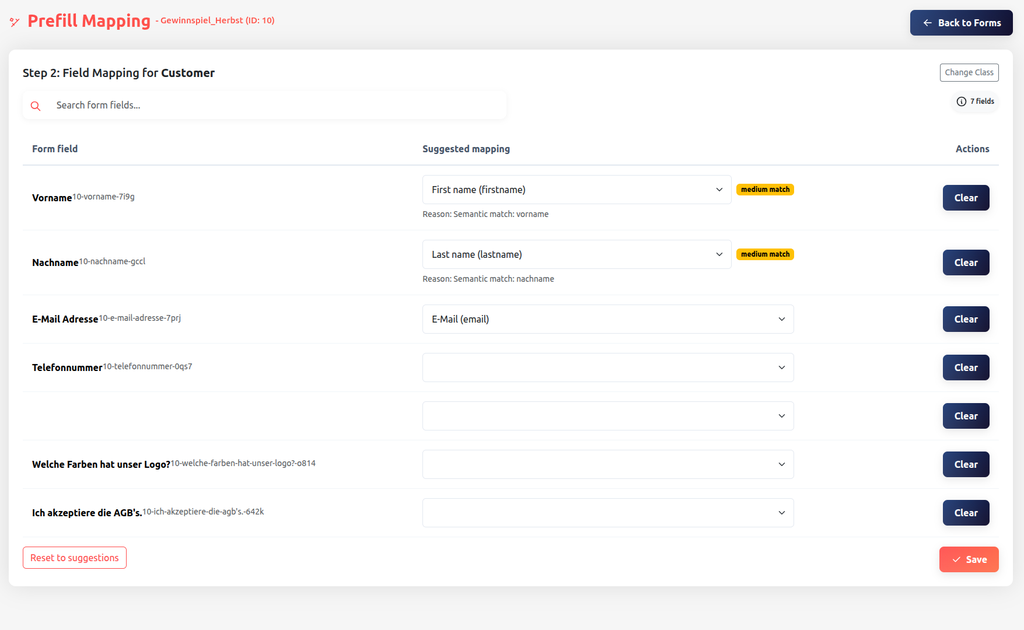Screen dimensions: 1024x630
Task: Click the Suggested mapping column header
Action: [x=466, y=149]
